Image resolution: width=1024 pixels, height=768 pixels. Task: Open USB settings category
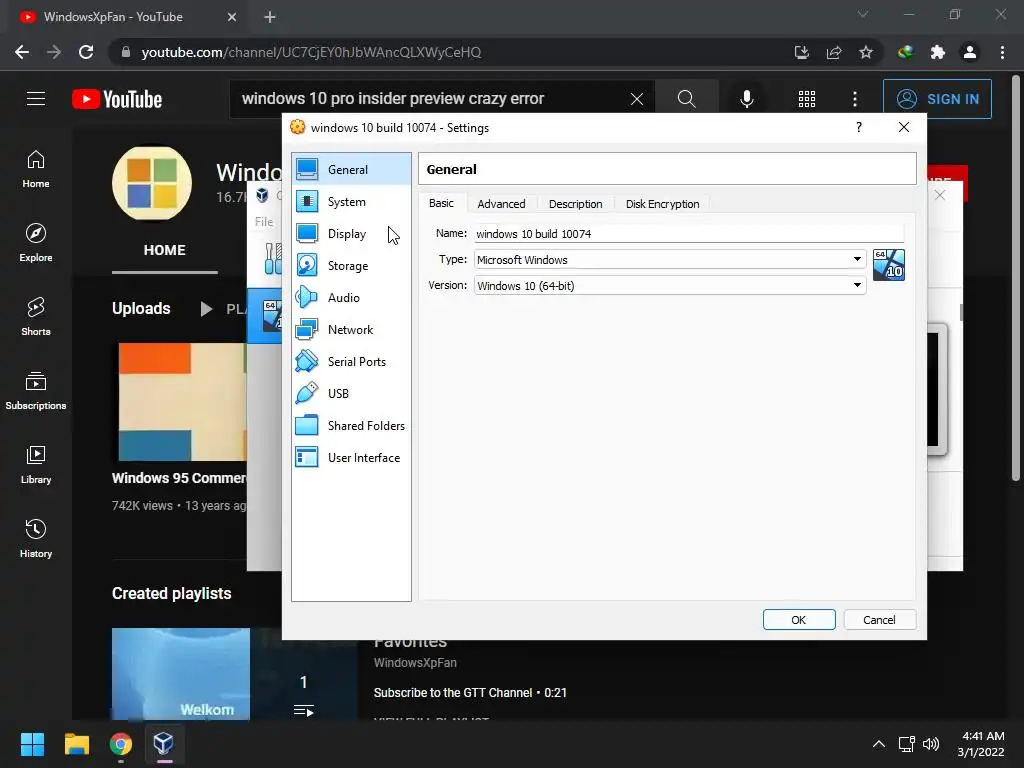[351, 393]
